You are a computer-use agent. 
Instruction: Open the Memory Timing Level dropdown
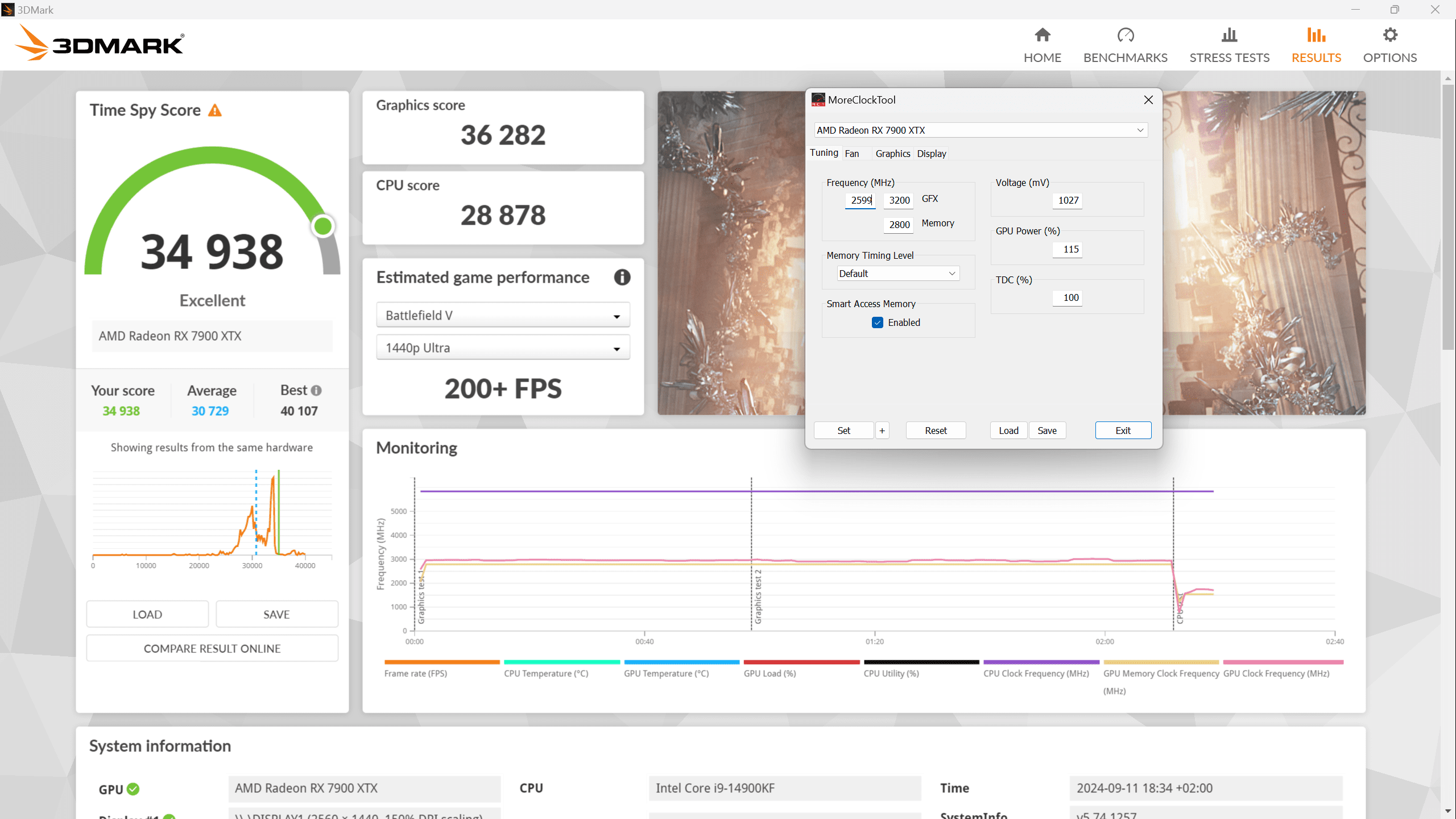[x=897, y=274]
